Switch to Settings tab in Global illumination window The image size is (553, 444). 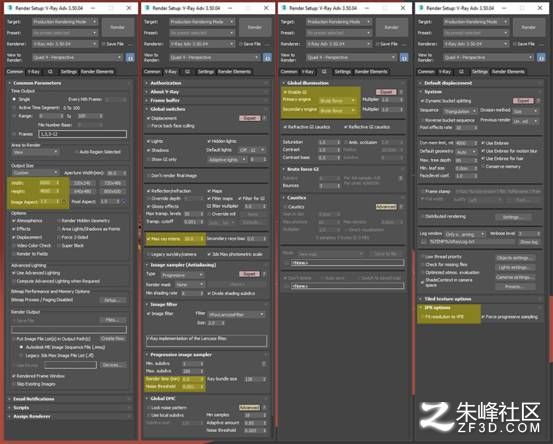pyautogui.click(x=342, y=72)
